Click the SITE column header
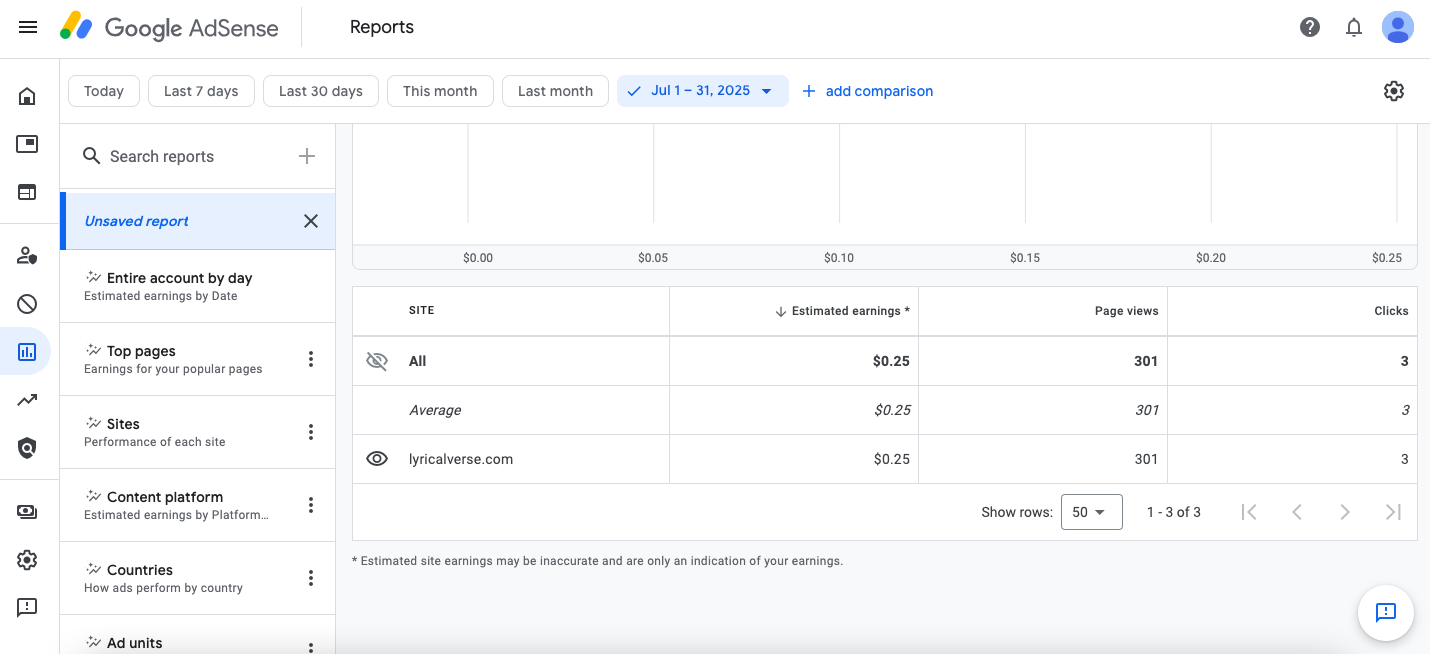Screen dimensions: 1430x654 pyautogui.click(x=422, y=311)
